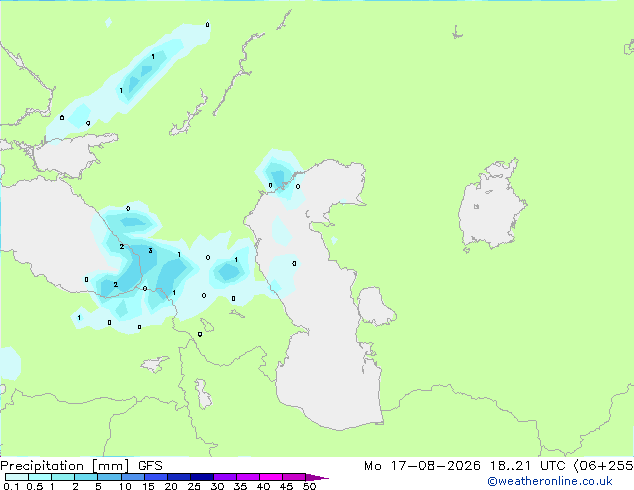Click the "3" precipitation value on the map
Image resolution: width=634 pixels, height=490 pixels.
150,251
